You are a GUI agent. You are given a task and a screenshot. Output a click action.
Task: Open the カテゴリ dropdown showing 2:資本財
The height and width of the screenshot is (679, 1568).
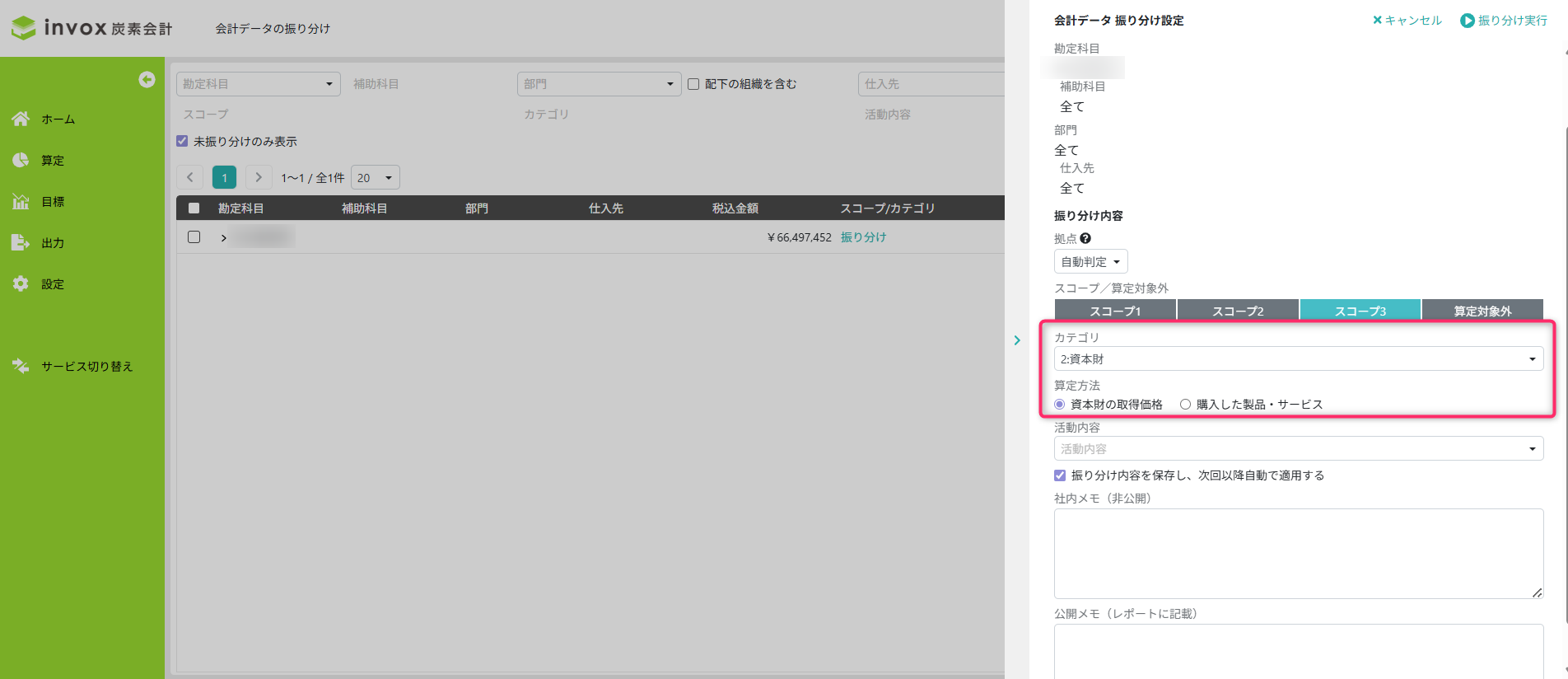coord(1298,358)
